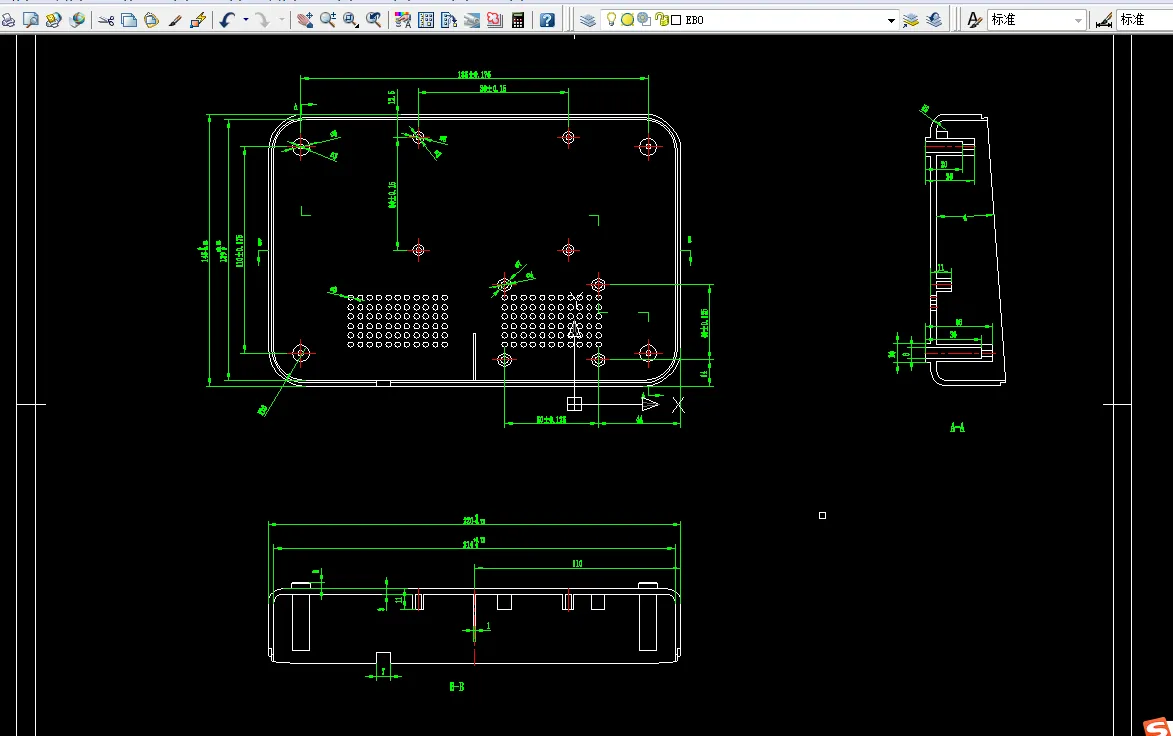Click the dimension style combo box
This screenshot has width=1173, height=736.
coord(1145,20)
